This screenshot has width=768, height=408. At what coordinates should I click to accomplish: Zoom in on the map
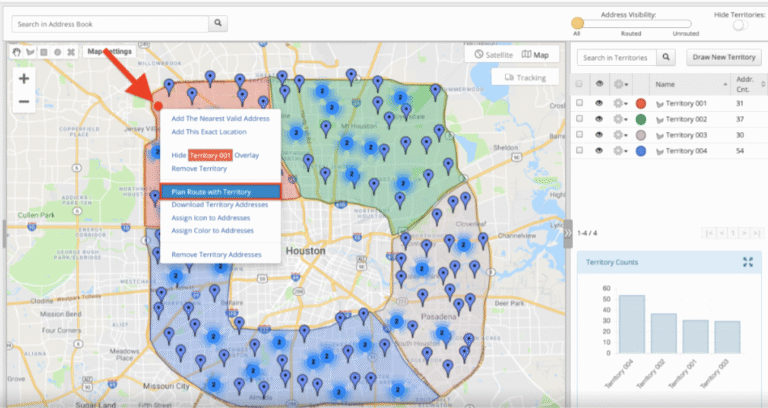24,79
